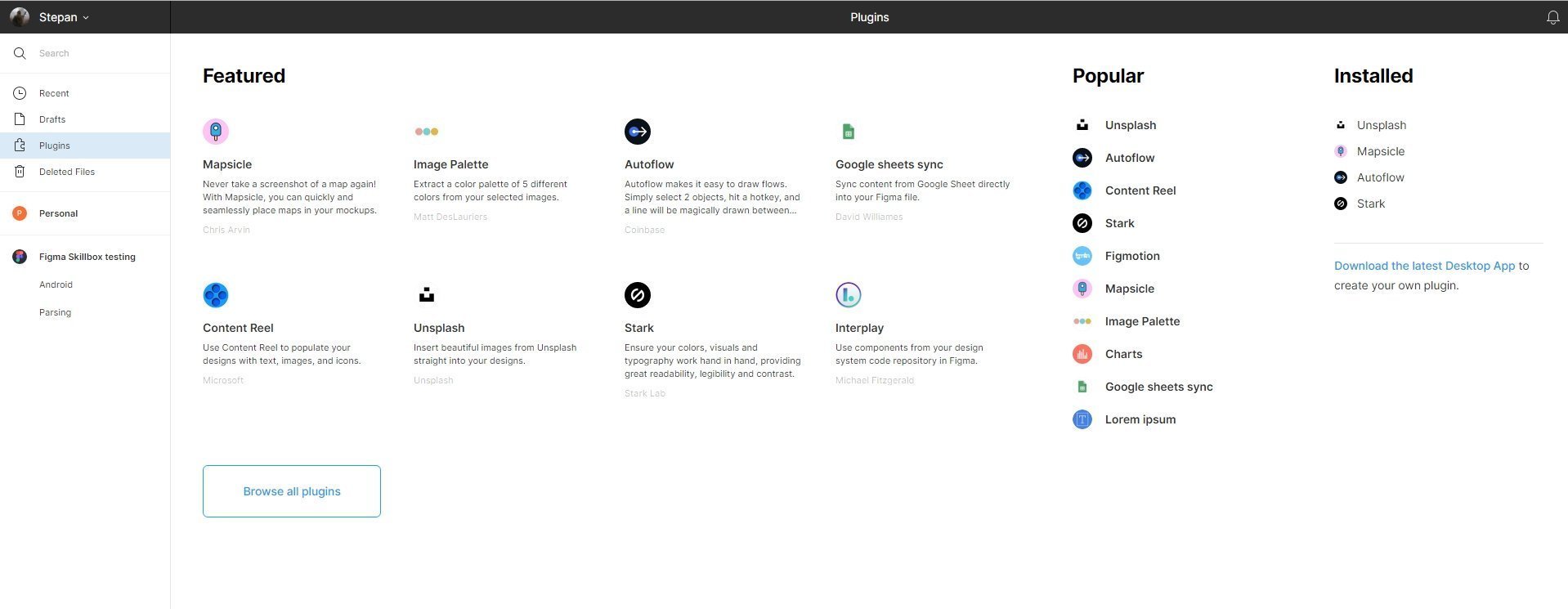1568x609 pixels.
Task: Click the Google sheets sync icon in Featured
Action: (x=849, y=132)
